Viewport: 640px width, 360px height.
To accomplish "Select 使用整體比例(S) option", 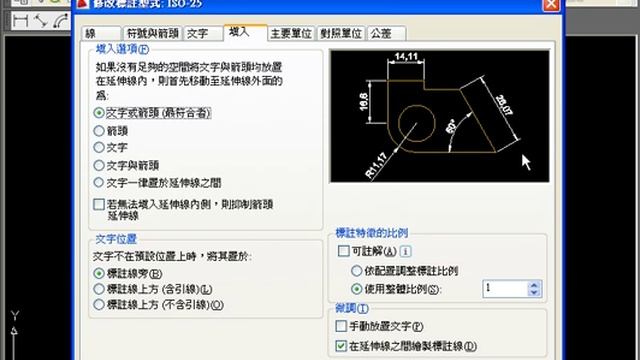I will pyautogui.click(x=396, y=289).
